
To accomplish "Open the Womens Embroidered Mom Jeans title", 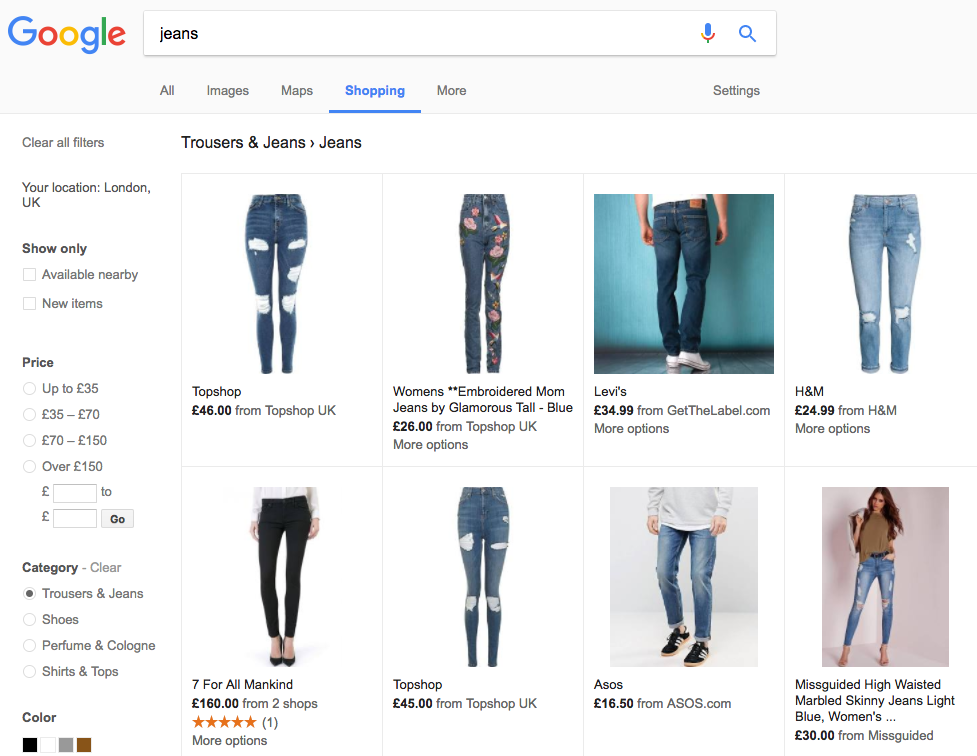I will tap(483, 400).
